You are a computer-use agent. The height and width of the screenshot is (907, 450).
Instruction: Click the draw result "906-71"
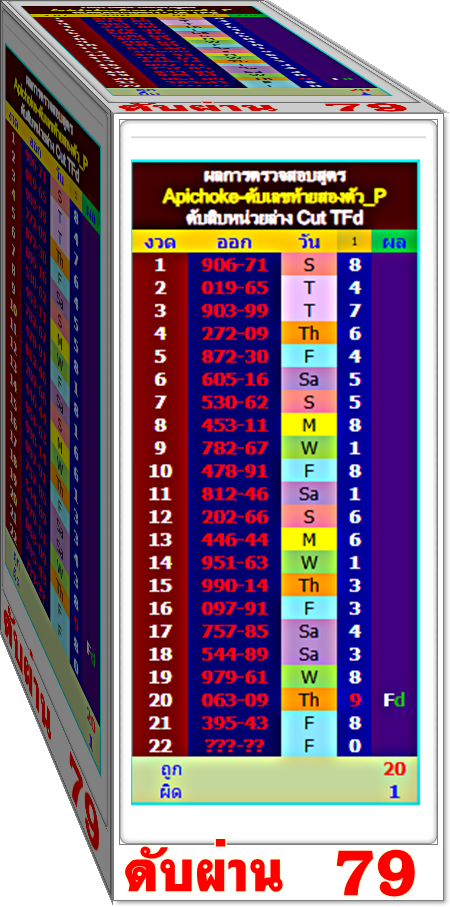tap(234, 264)
